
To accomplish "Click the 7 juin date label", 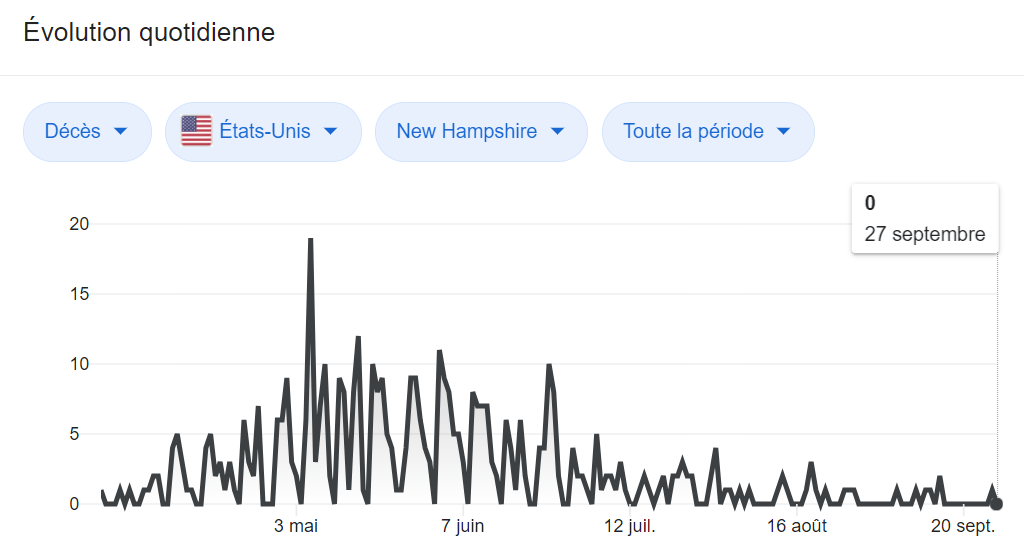I will (x=462, y=526).
